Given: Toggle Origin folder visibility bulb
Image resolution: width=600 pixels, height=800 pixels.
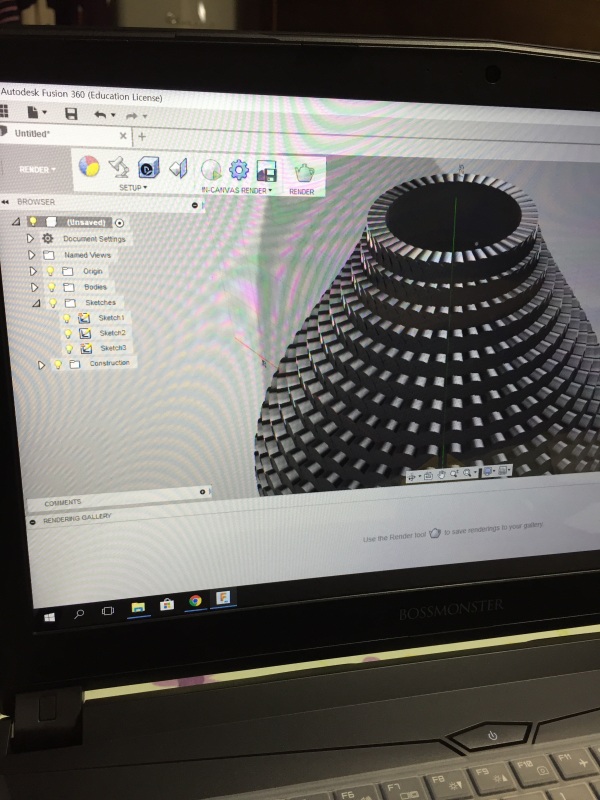Looking at the screenshot, I should pos(51,271).
